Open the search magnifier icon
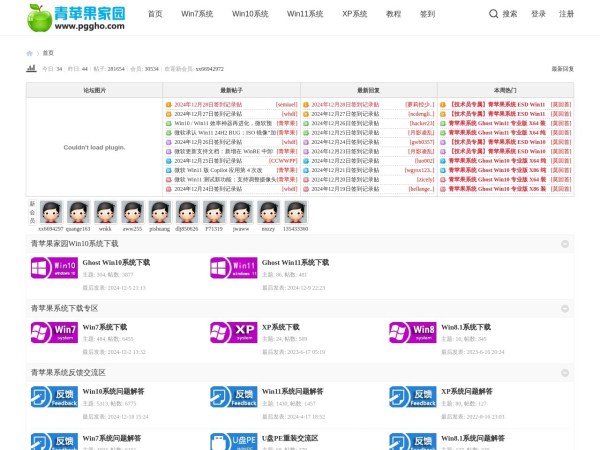The image size is (600, 450). [494, 14]
